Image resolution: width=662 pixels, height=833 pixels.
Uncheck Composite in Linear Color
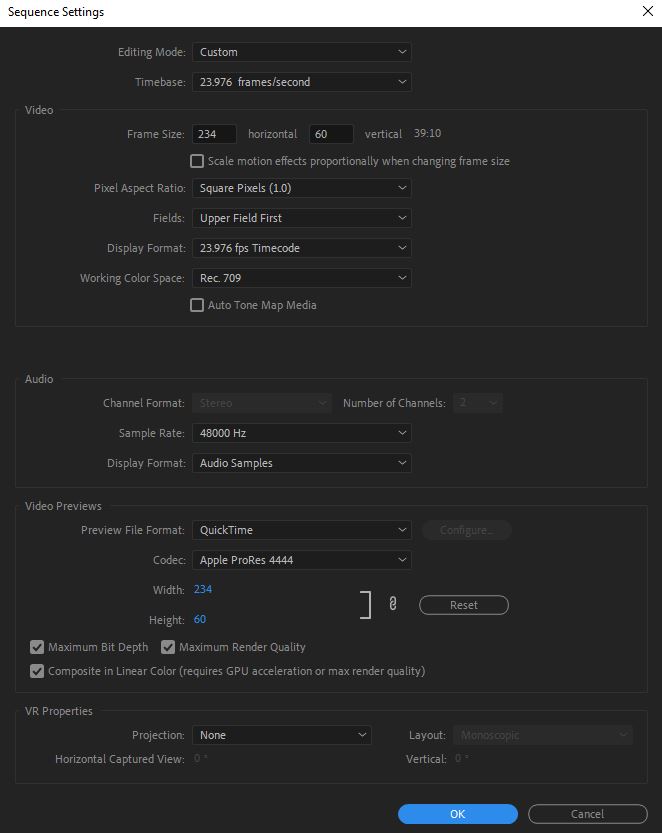(37, 671)
